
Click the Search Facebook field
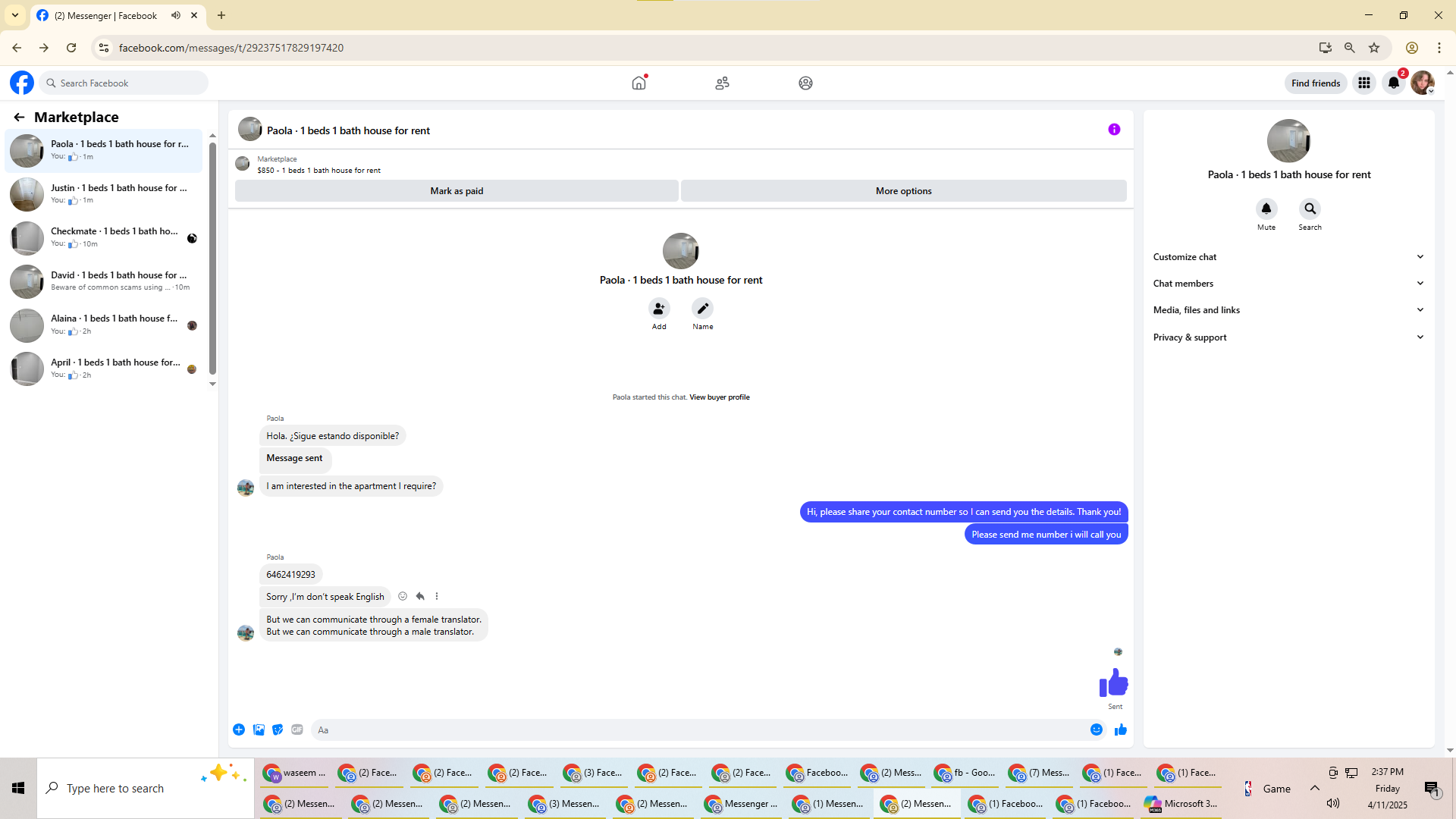point(124,83)
